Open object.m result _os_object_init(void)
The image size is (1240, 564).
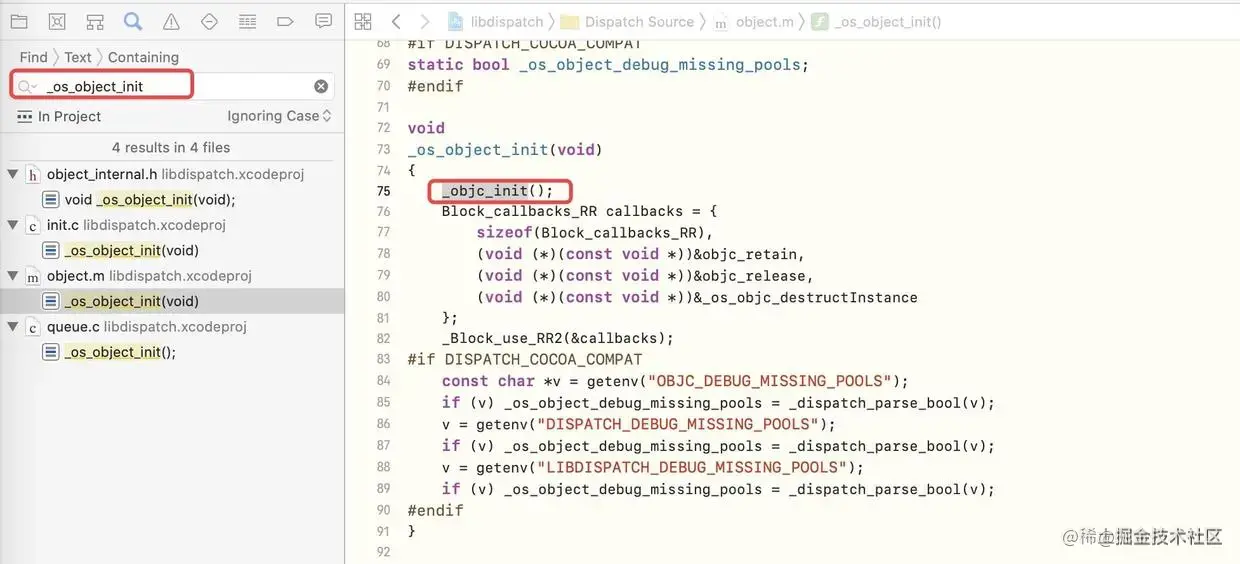pos(172,301)
